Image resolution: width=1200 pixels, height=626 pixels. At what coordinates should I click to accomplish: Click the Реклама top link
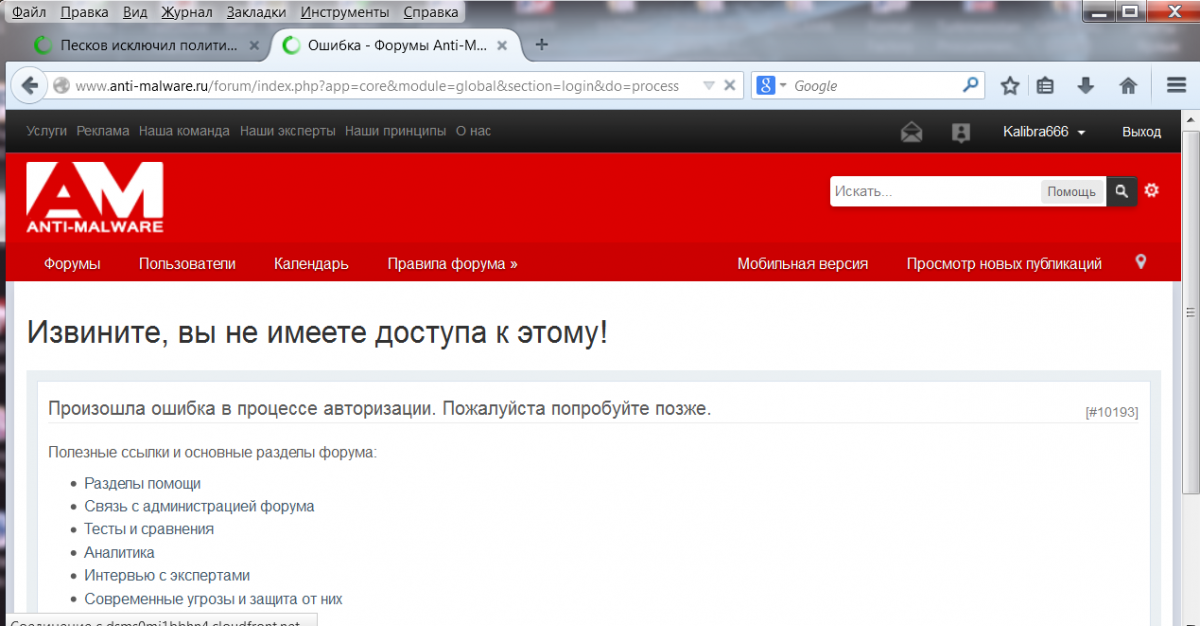103,131
